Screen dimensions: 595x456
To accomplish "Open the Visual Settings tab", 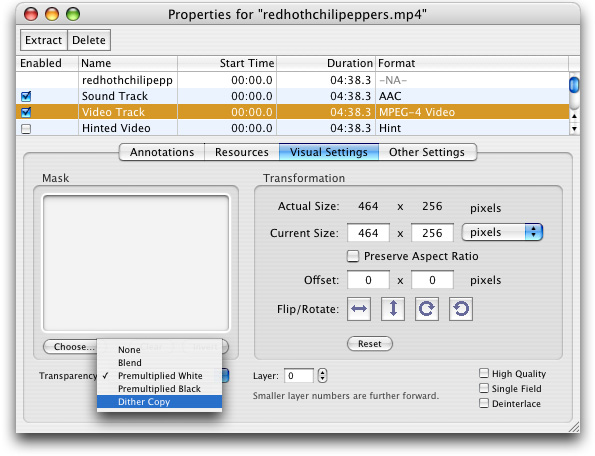I will tap(329, 152).
